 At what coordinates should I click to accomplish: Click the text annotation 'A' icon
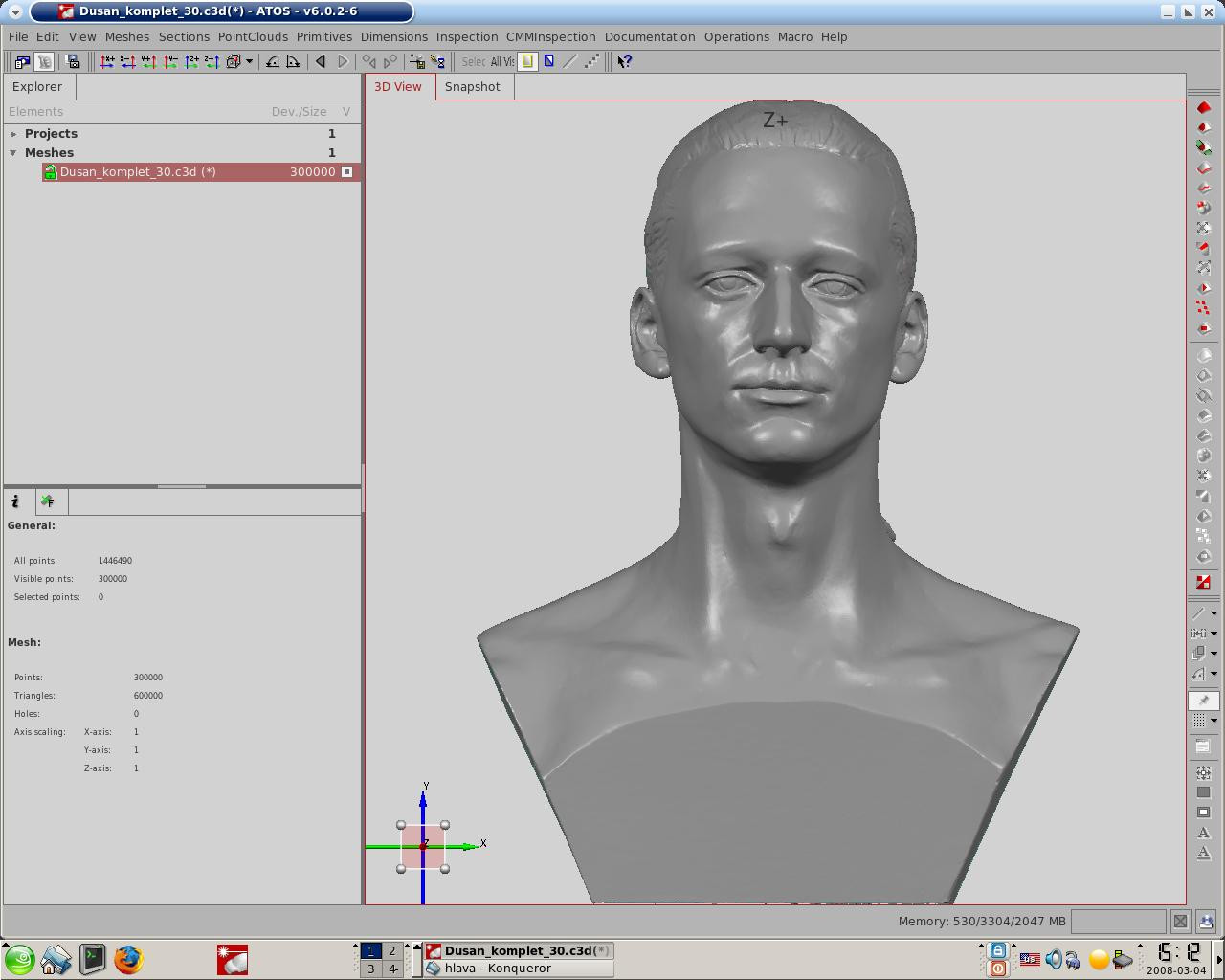pyautogui.click(x=1203, y=833)
